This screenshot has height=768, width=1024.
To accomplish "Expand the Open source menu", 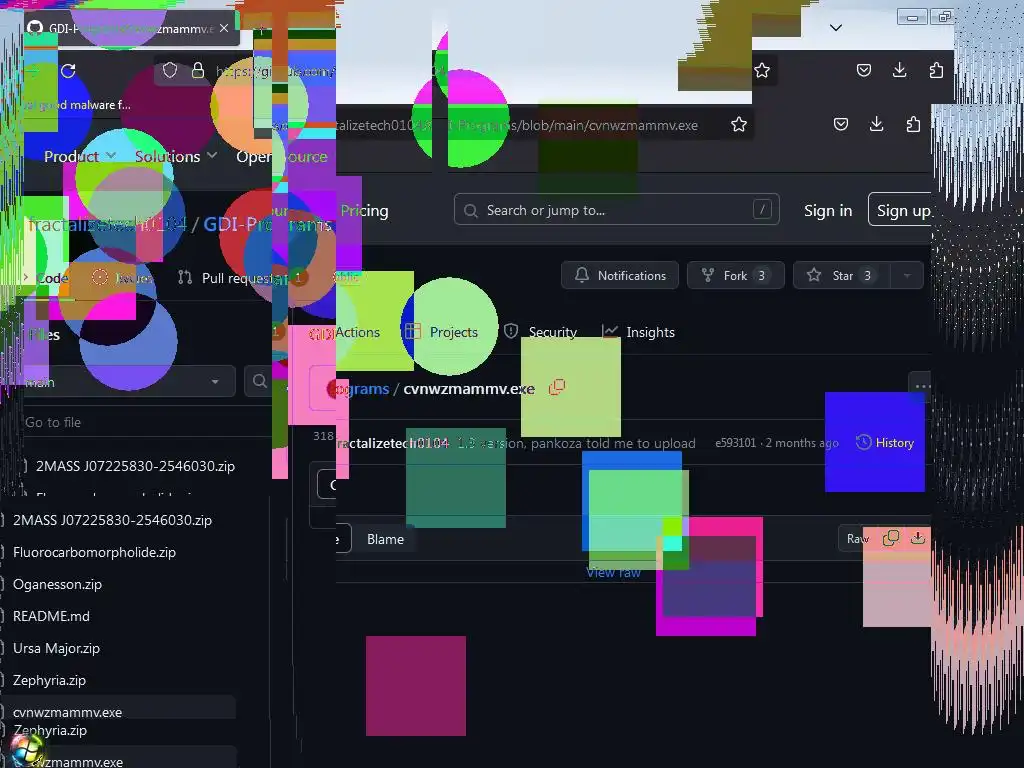I will coord(281,156).
